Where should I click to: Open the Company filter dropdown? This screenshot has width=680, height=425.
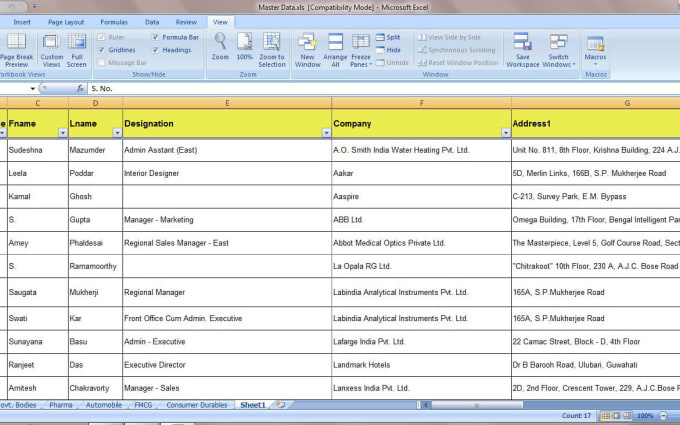[x=506, y=133]
